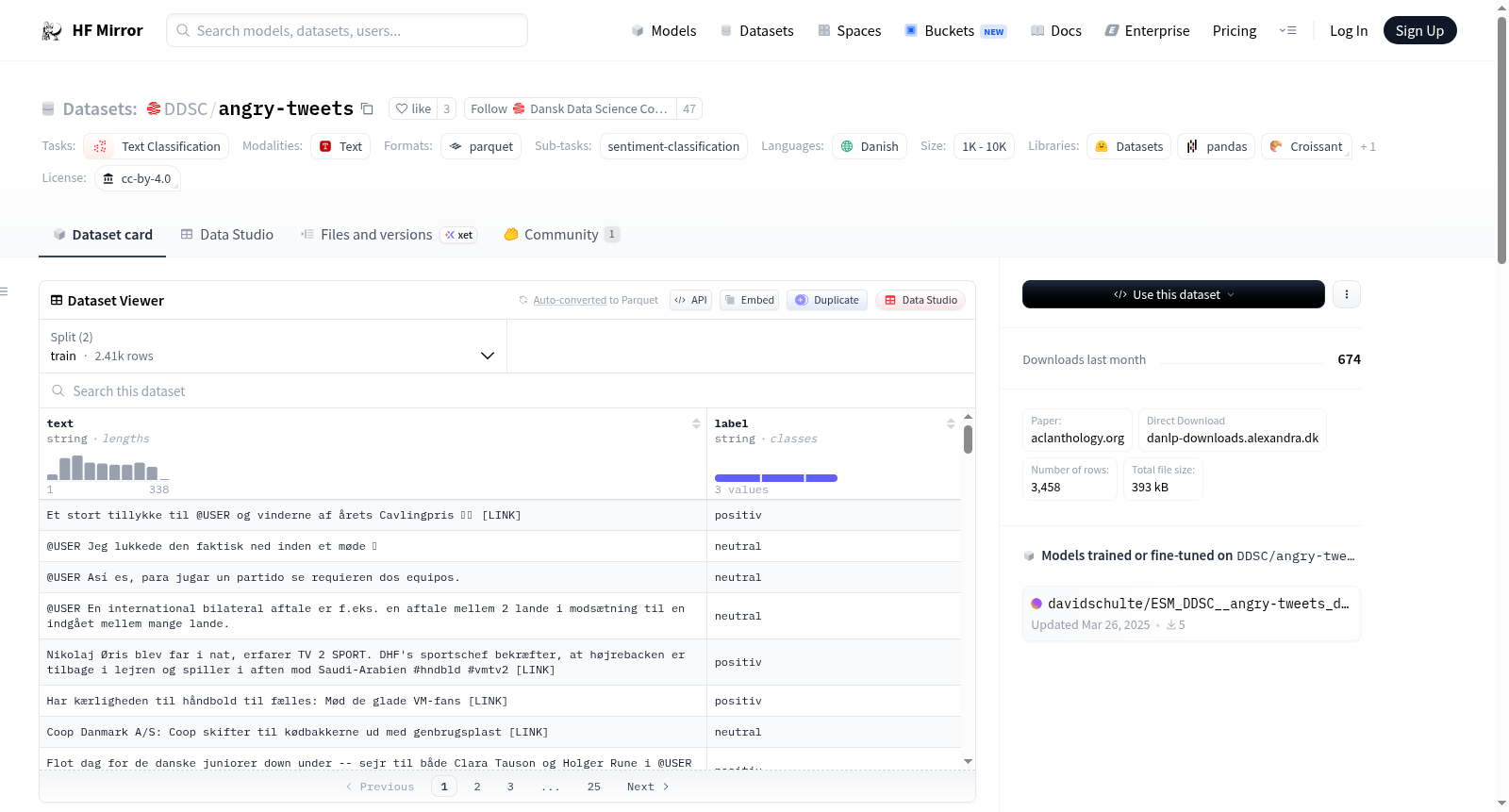Click the Dataset Viewer table icon
This screenshot has width=1509, height=812.
[57, 301]
